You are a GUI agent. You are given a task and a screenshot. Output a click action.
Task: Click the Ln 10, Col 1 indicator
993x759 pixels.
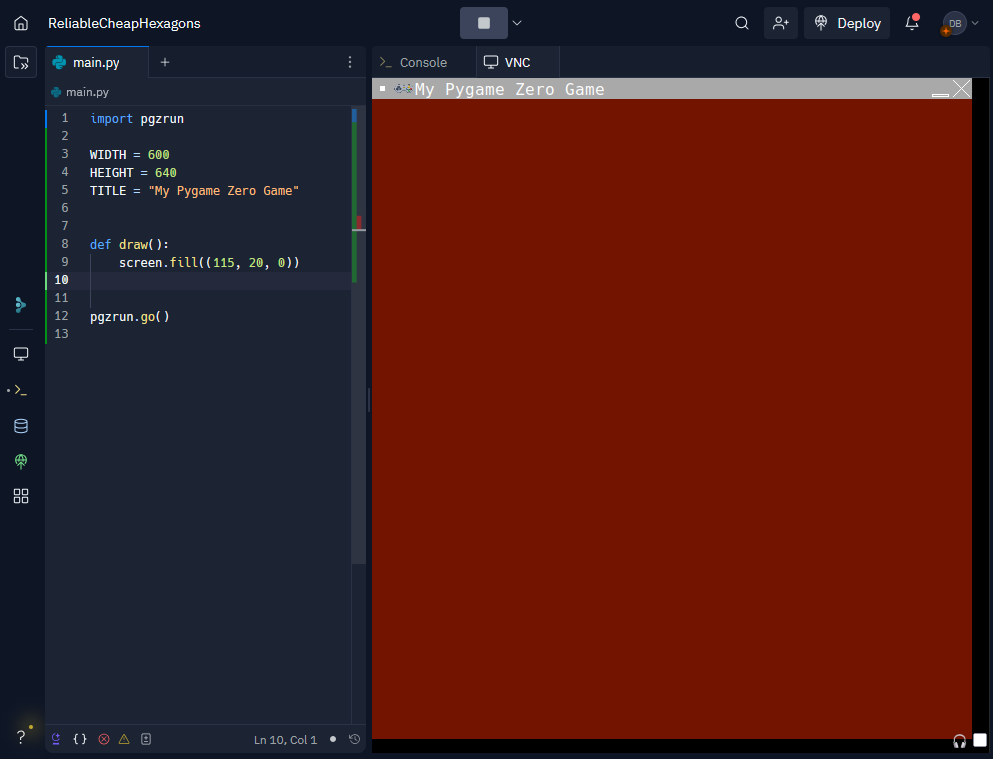285,739
